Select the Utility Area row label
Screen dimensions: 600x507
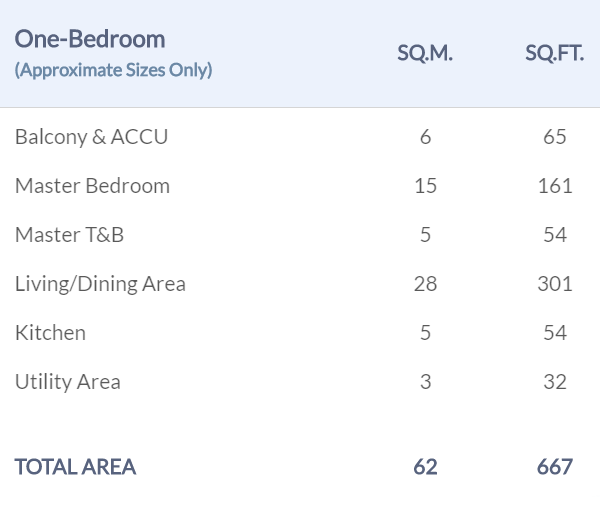pos(67,382)
